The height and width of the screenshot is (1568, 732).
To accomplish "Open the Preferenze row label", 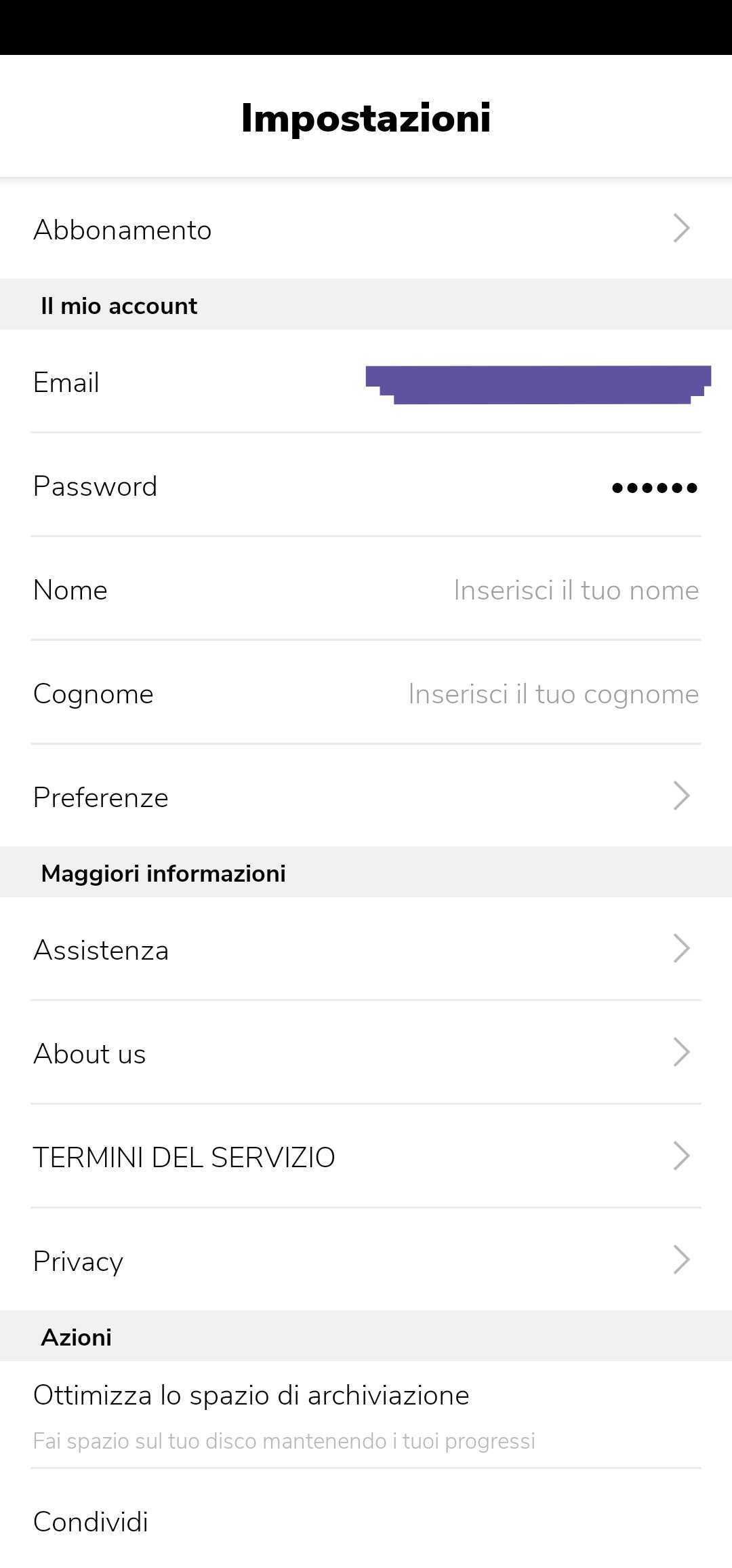I will point(100,798).
